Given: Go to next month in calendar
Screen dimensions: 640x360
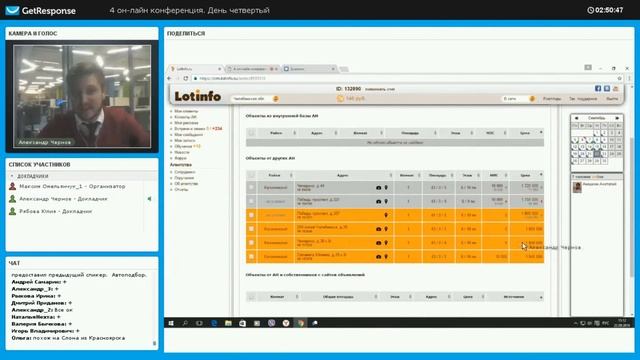Looking at the screenshot, I should [x=617, y=118].
